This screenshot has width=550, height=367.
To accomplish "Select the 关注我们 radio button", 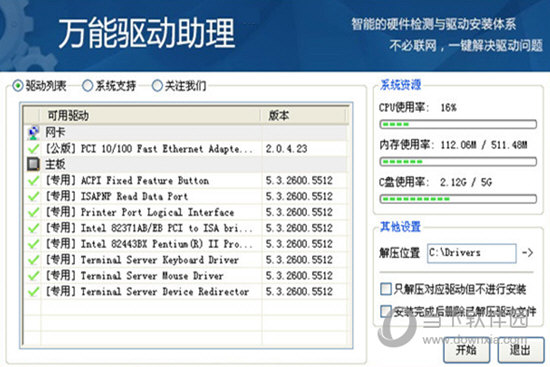I will (x=157, y=86).
